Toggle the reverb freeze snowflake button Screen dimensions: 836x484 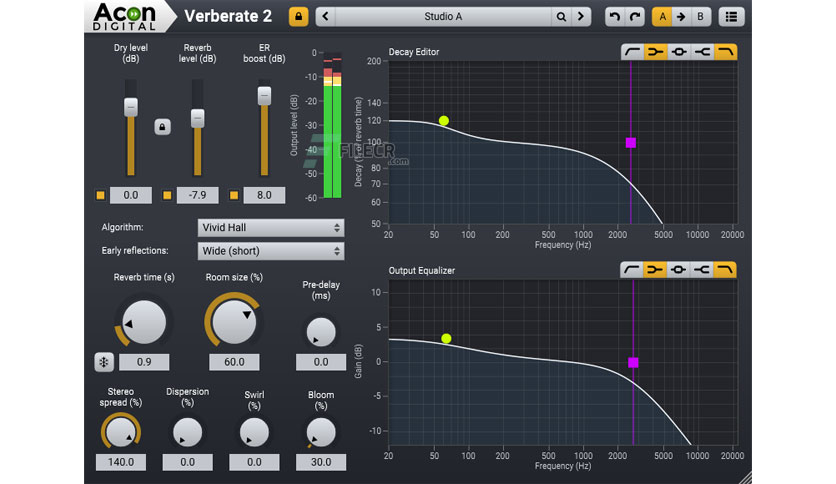pyautogui.click(x=104, y=362)
